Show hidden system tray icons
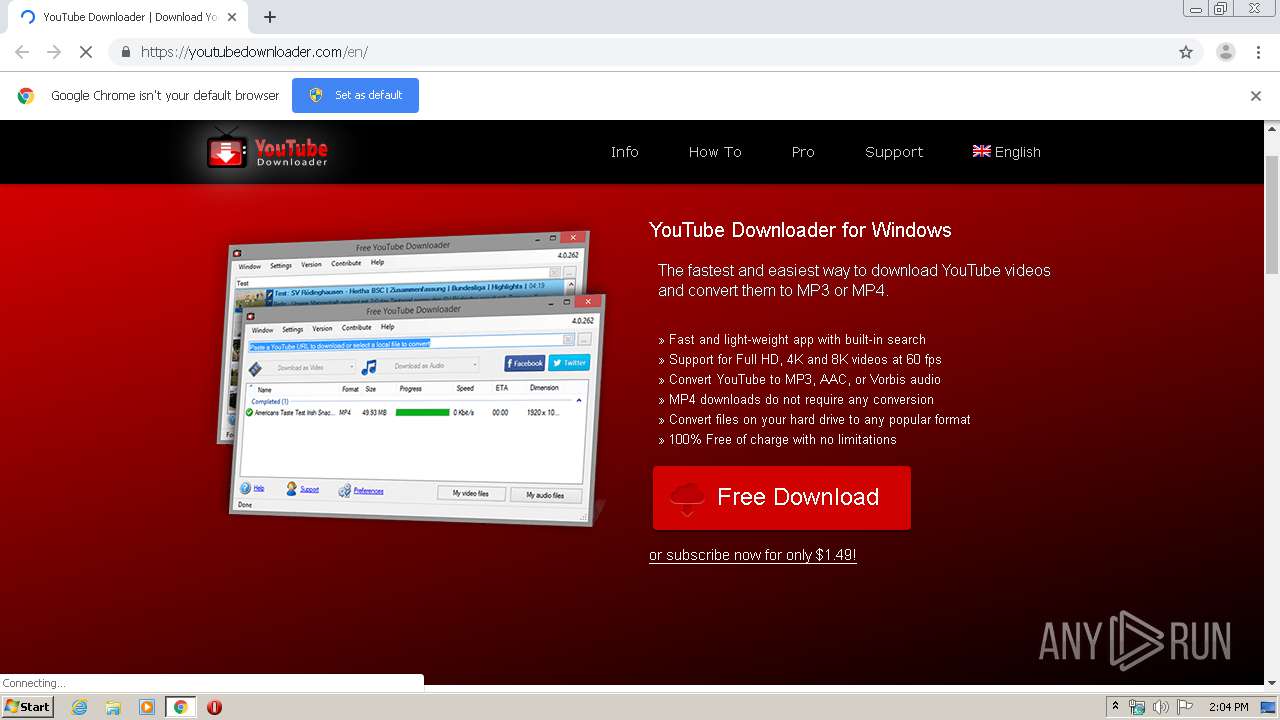This screenshot has width=1280, height=720. point(1115,707)
